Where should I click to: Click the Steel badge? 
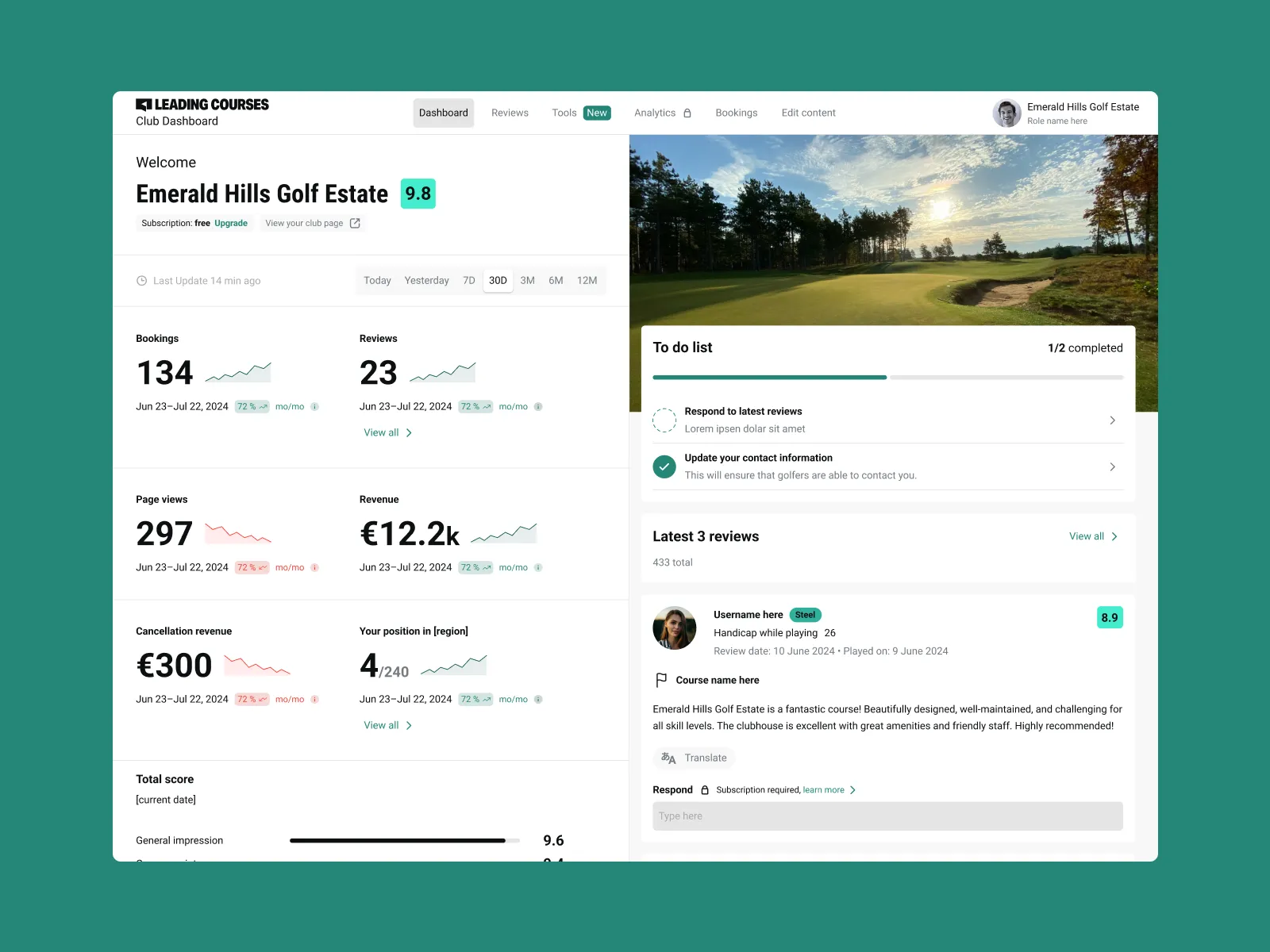pyautogui.click(x=805, y=615)
